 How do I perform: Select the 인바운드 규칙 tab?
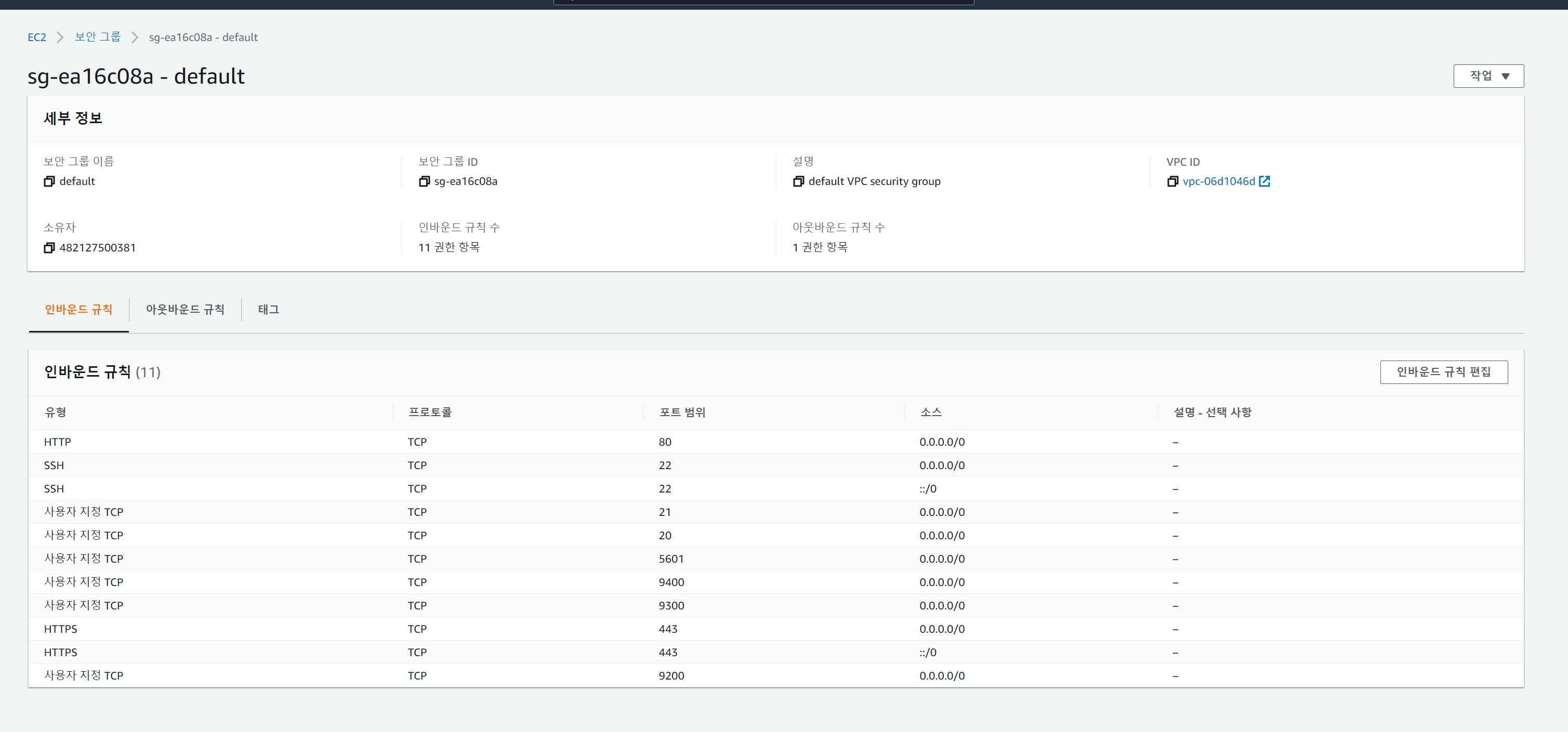click(78, 309)
